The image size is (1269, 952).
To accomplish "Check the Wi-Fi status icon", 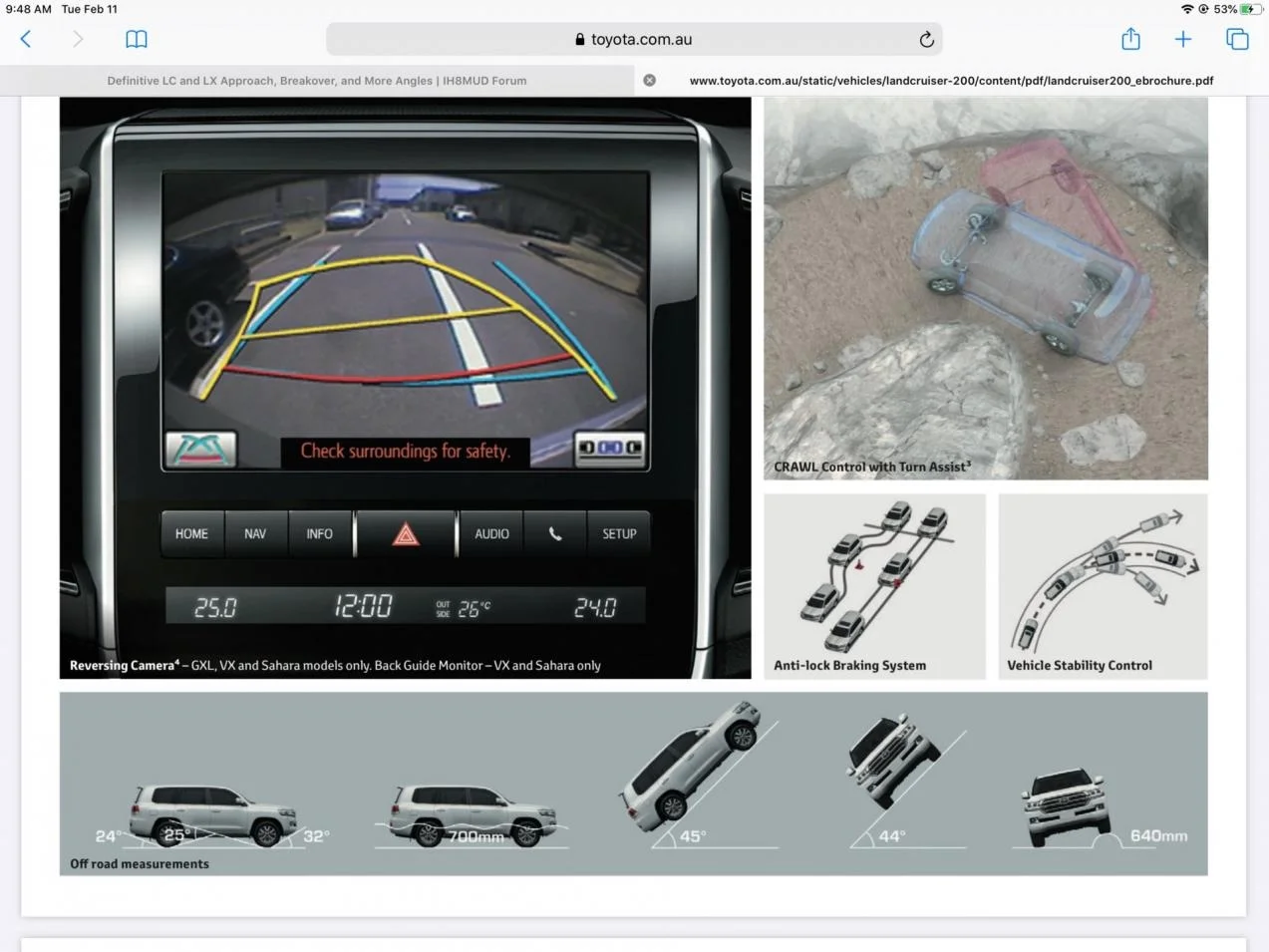I will click(1186, 9).
